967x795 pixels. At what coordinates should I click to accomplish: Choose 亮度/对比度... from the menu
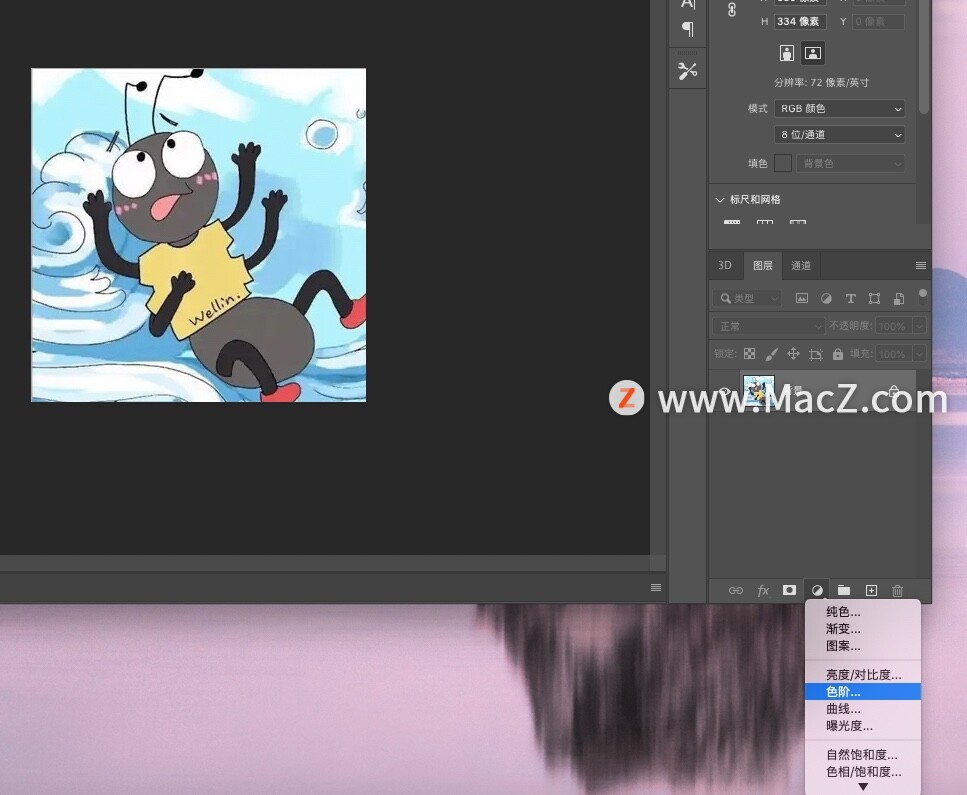tap(863, 675)
